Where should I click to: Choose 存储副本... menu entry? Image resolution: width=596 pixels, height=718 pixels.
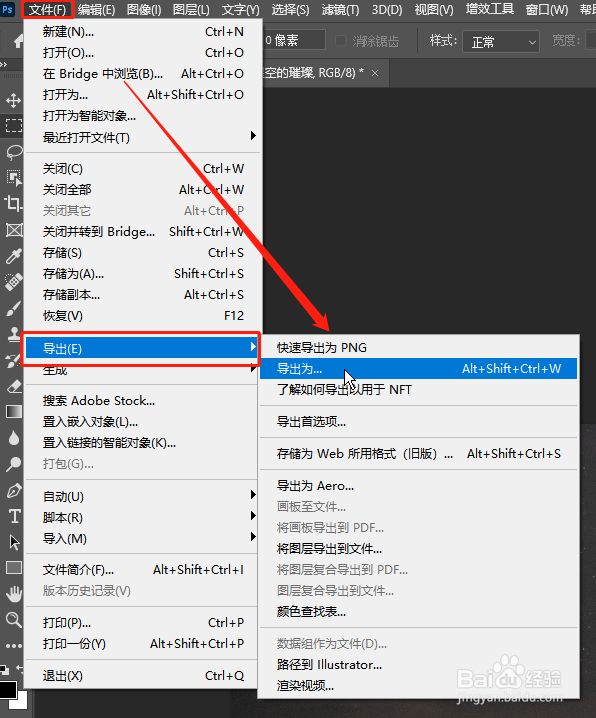coord(143,294)
